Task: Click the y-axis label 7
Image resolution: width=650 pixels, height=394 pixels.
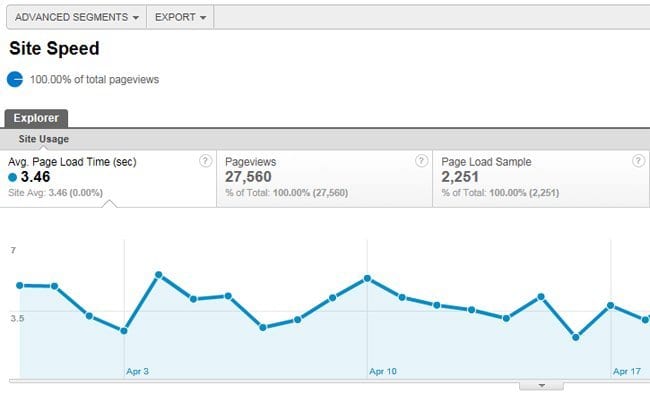Action: point(13,250)
